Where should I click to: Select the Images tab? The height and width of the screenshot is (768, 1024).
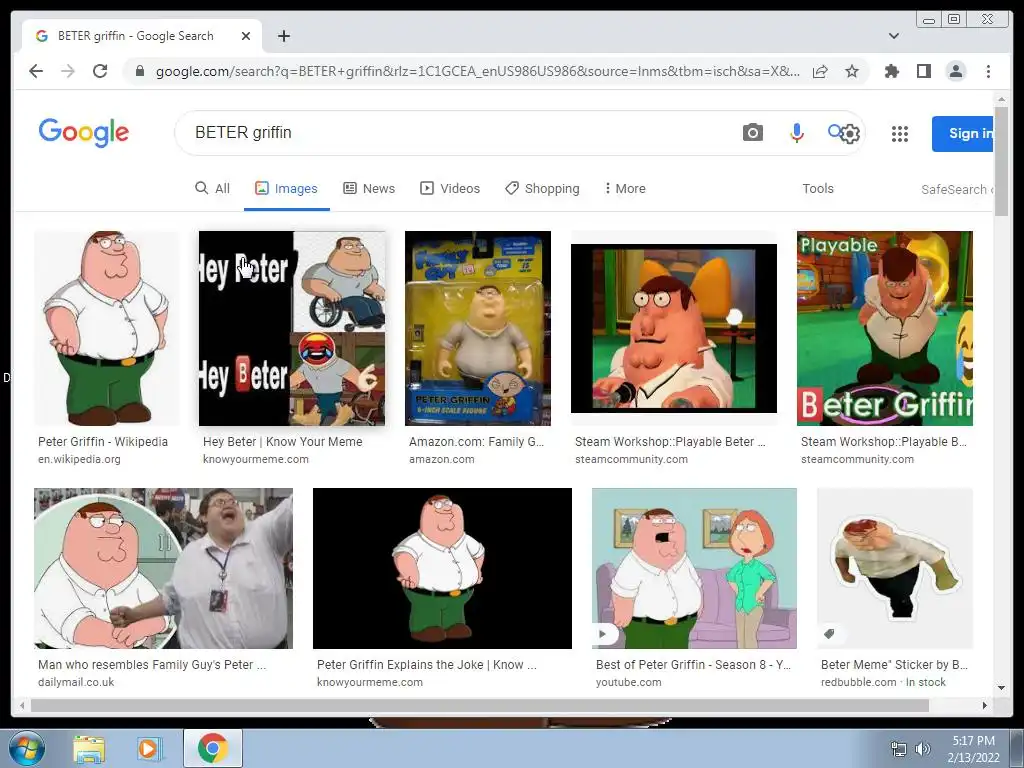click(x=286, y=189)
